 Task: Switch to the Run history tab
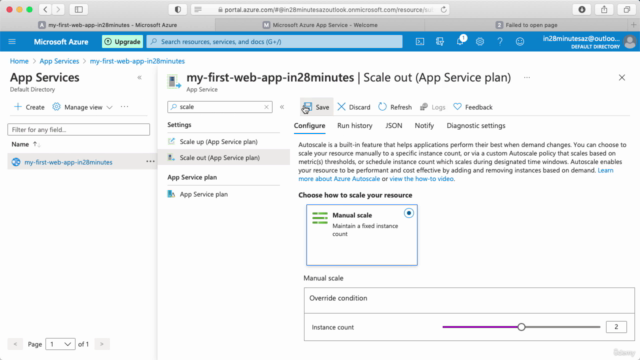tap(355, 126)
